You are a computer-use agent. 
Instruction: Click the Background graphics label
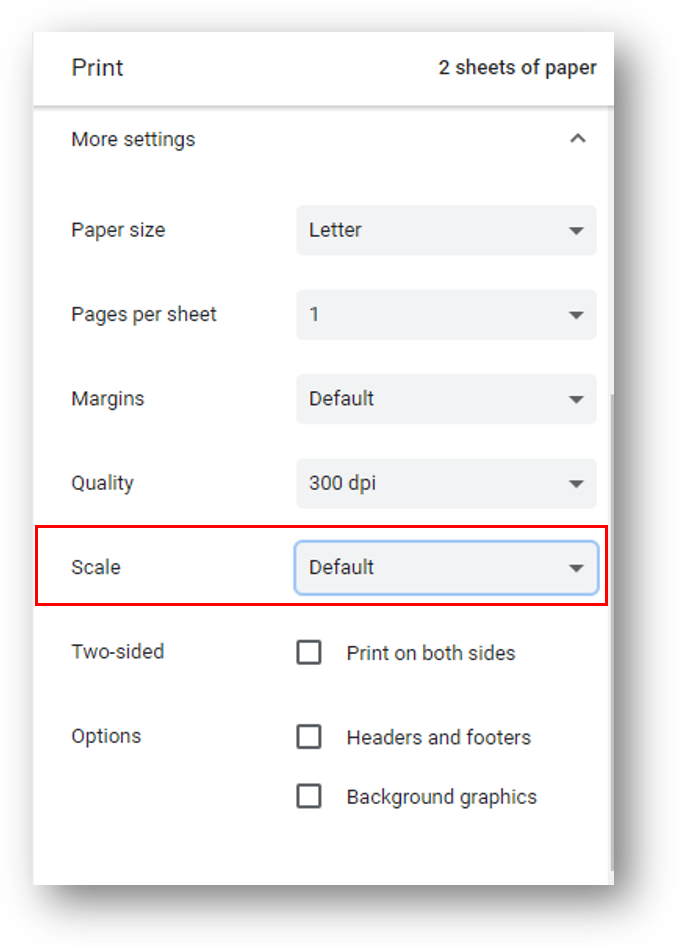click(x=442, y=797)
